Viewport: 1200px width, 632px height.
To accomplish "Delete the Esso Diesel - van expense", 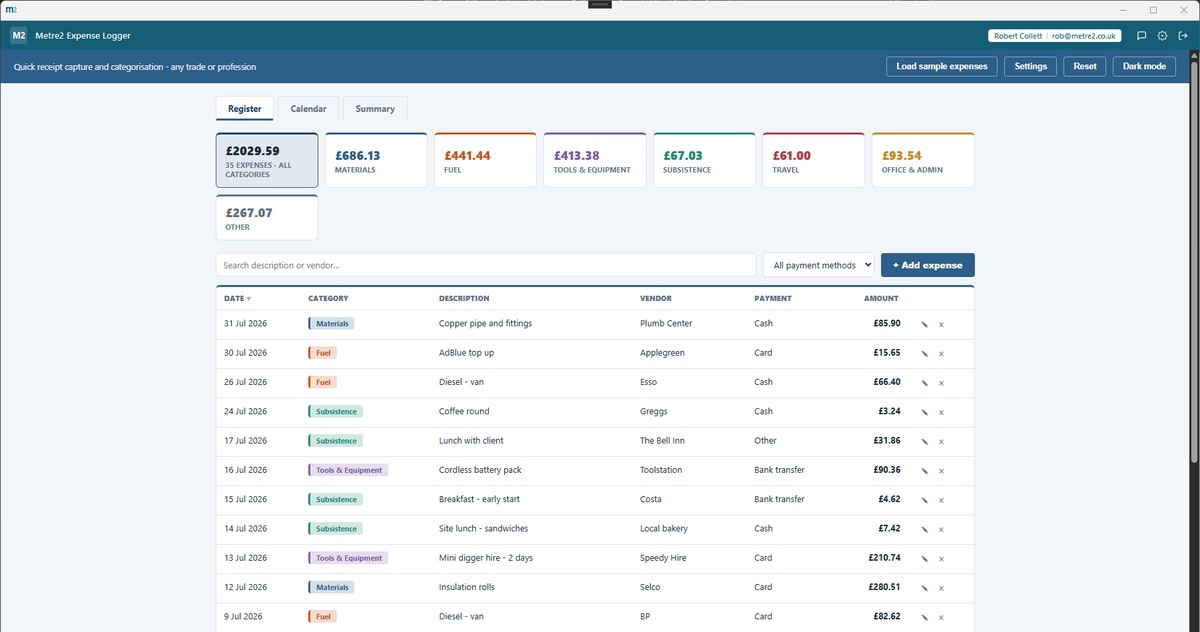I will pyautogui.click(x=941, y=382).
